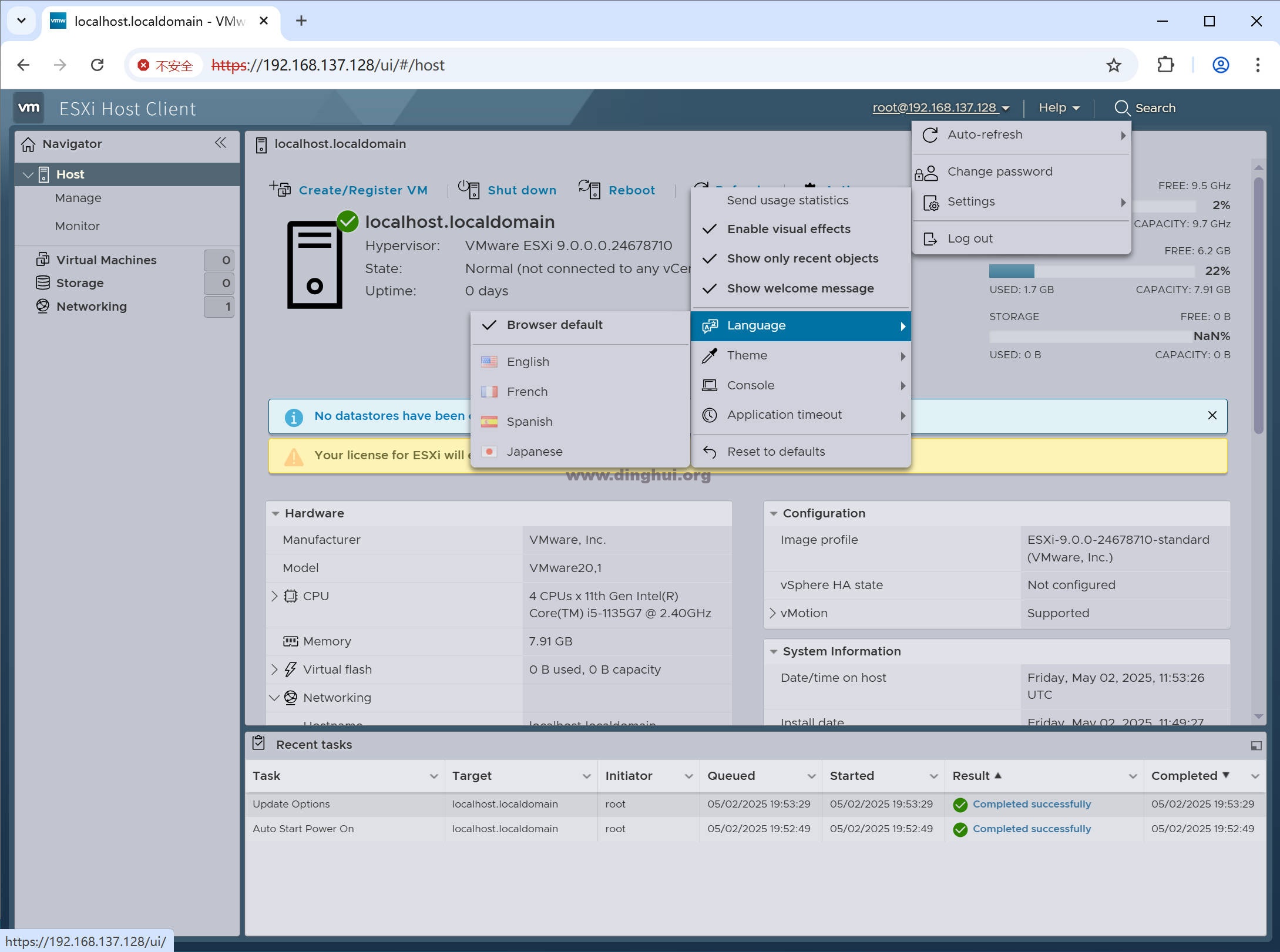Click Change password menu entry
Viewport: 1280px width, 952px height.
click(1021, 172)
